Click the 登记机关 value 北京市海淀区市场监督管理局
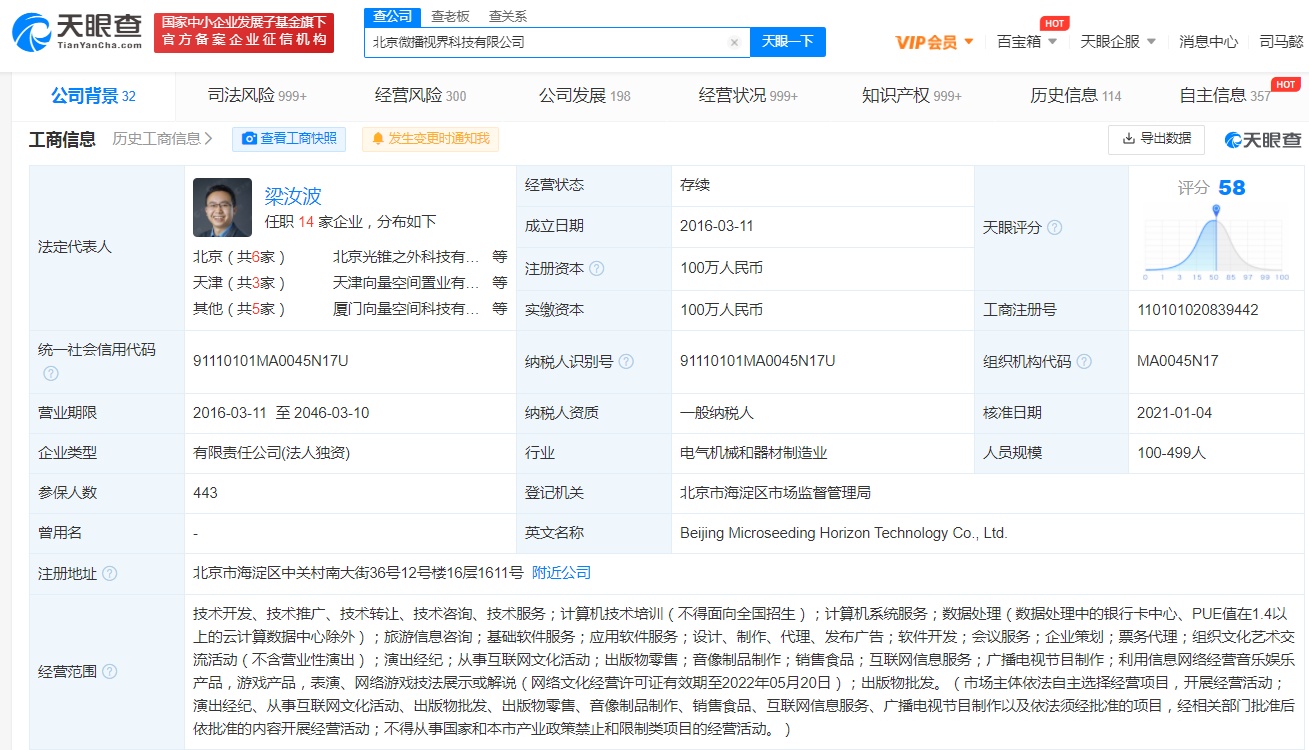Viewport: 1309px width, 750px height. [775, 493]
